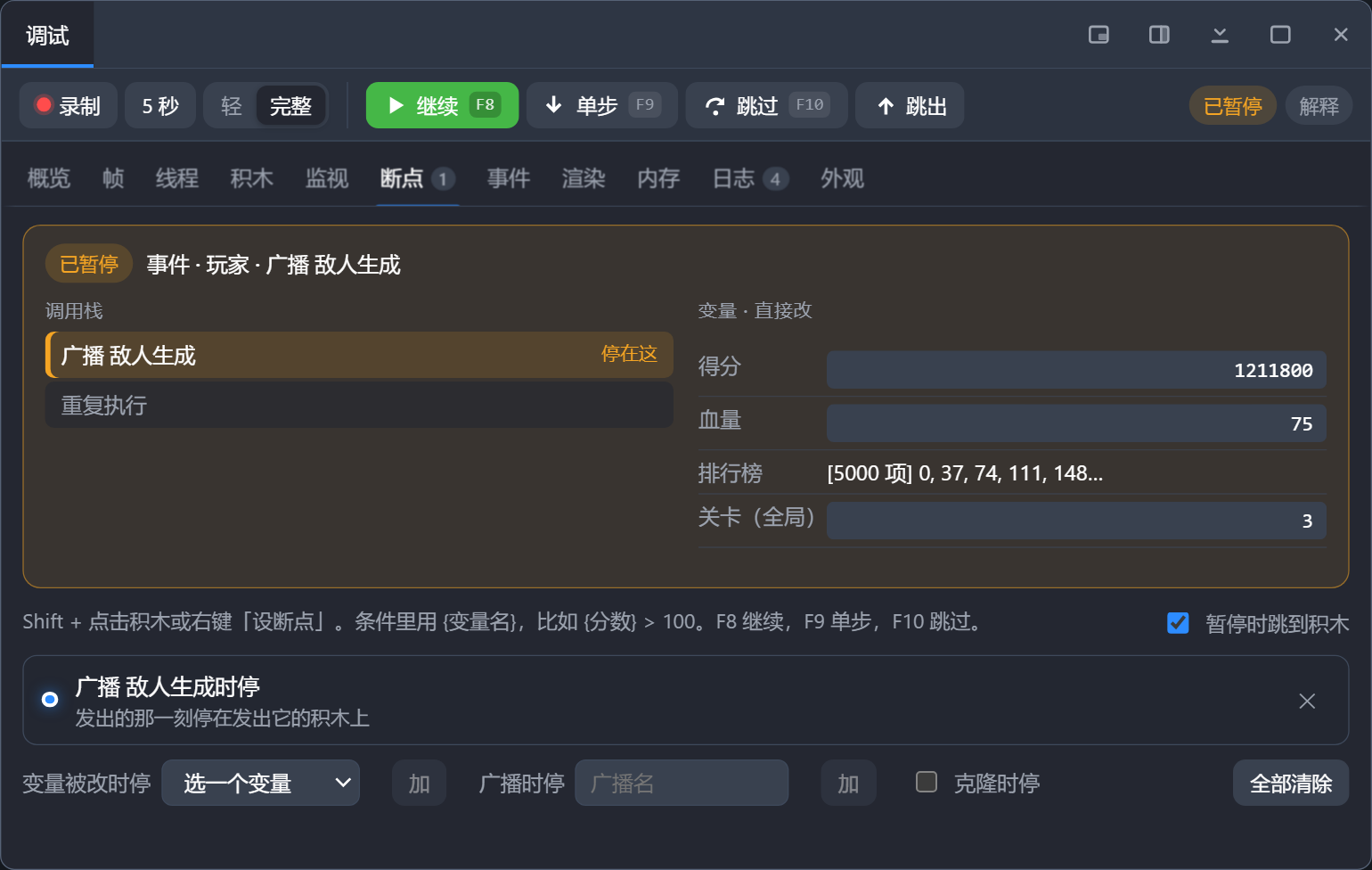
Task: Open the 内存 tab
Action: point(658,178)
